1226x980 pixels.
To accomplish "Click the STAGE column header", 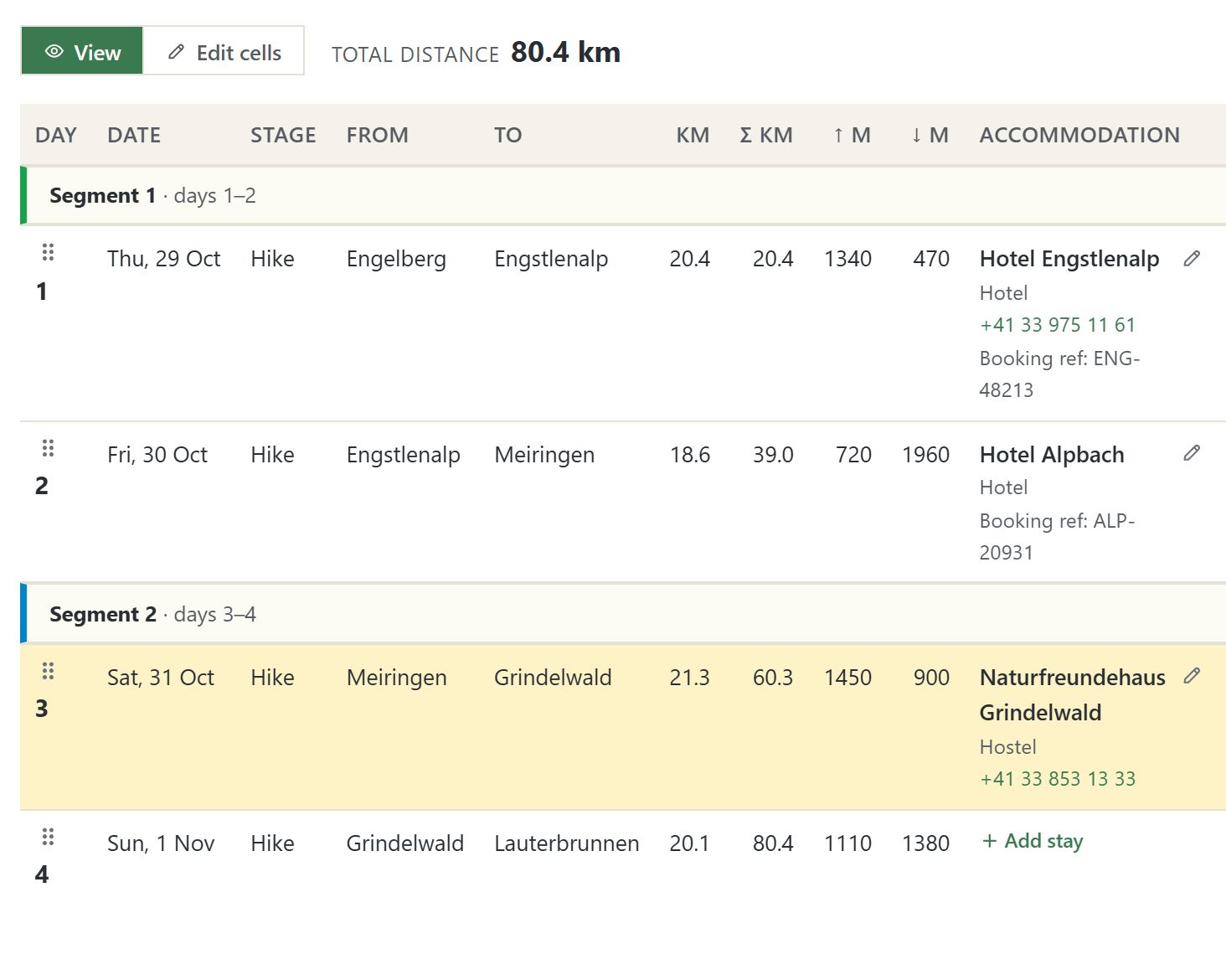I will 283,135.
